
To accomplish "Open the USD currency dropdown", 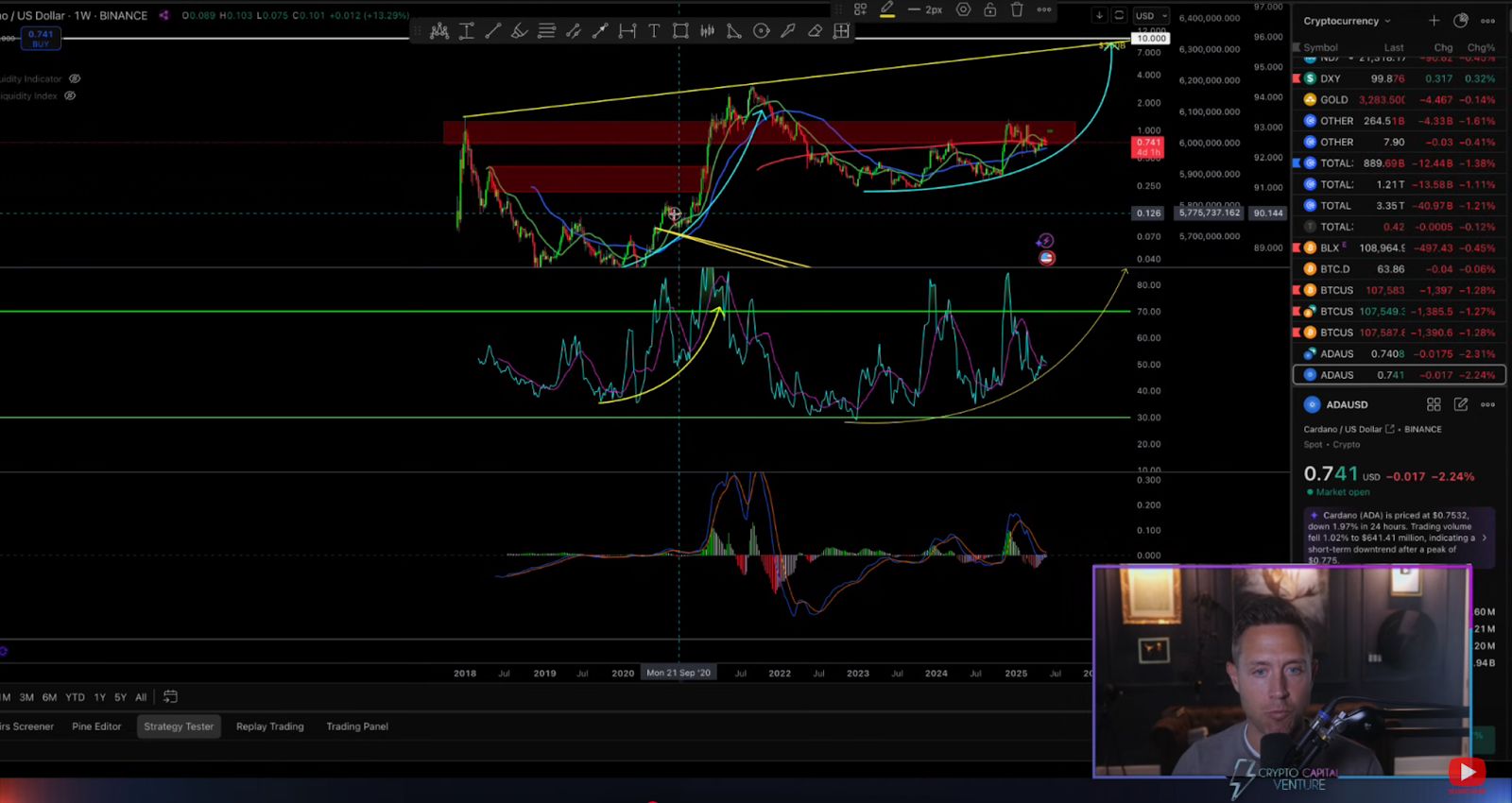I will tap(1151, 15).
